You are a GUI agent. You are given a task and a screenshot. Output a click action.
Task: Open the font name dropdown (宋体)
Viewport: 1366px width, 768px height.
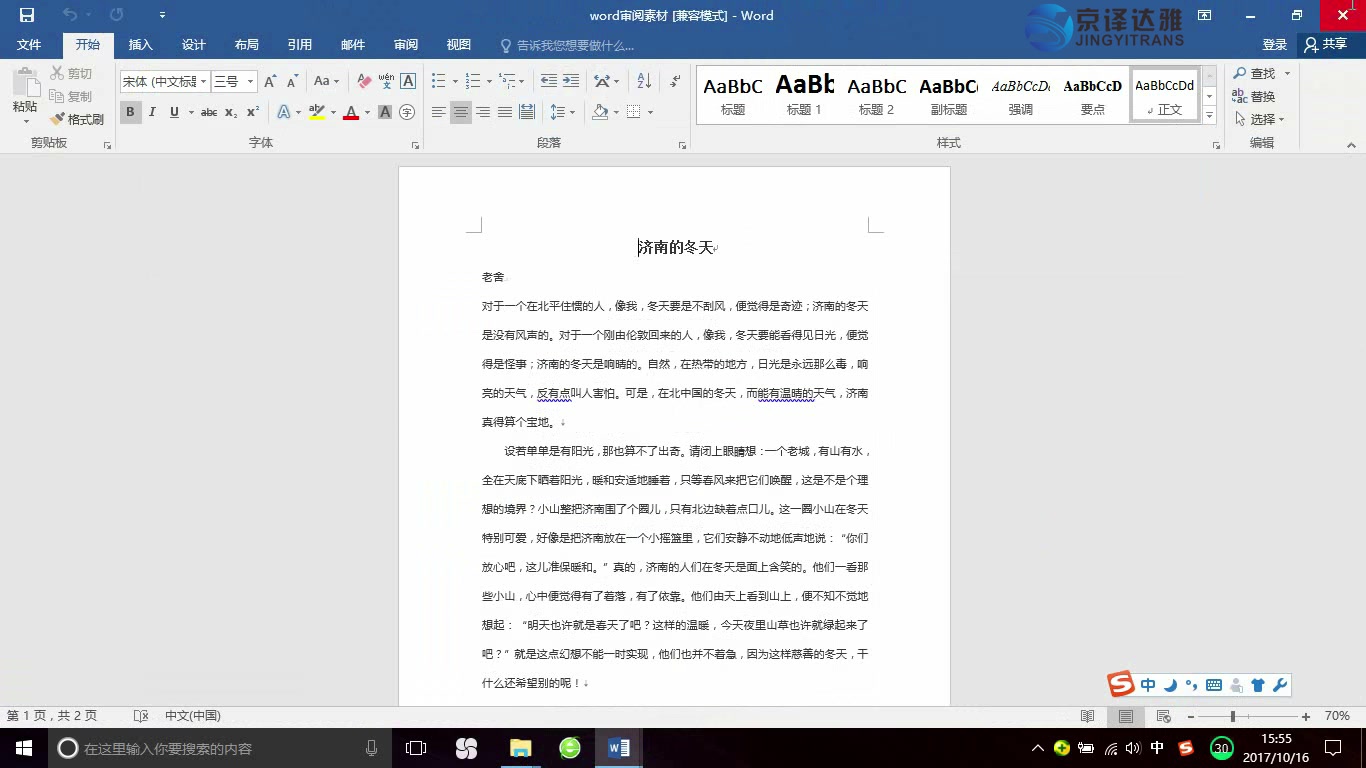tap(204, 82)
